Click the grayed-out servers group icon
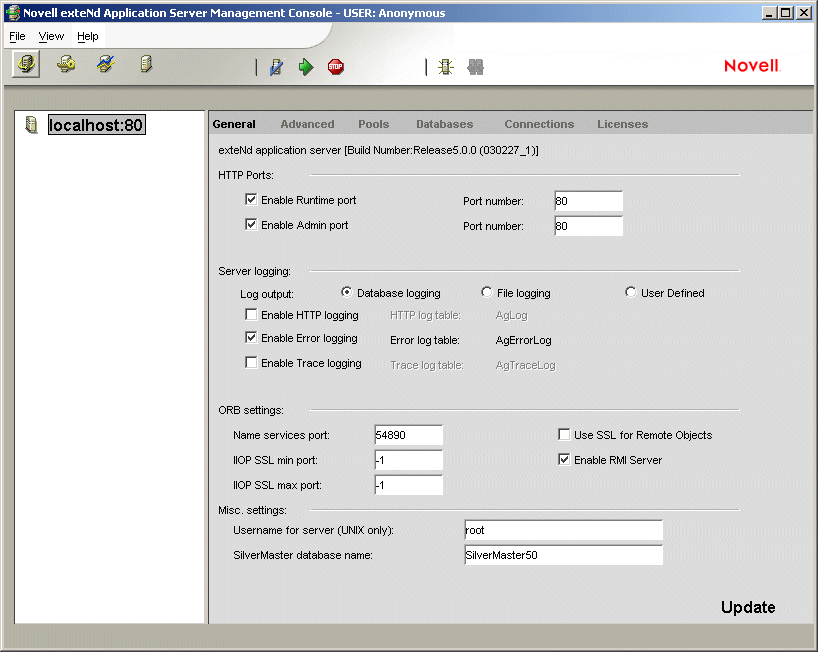 coord(475,67)
